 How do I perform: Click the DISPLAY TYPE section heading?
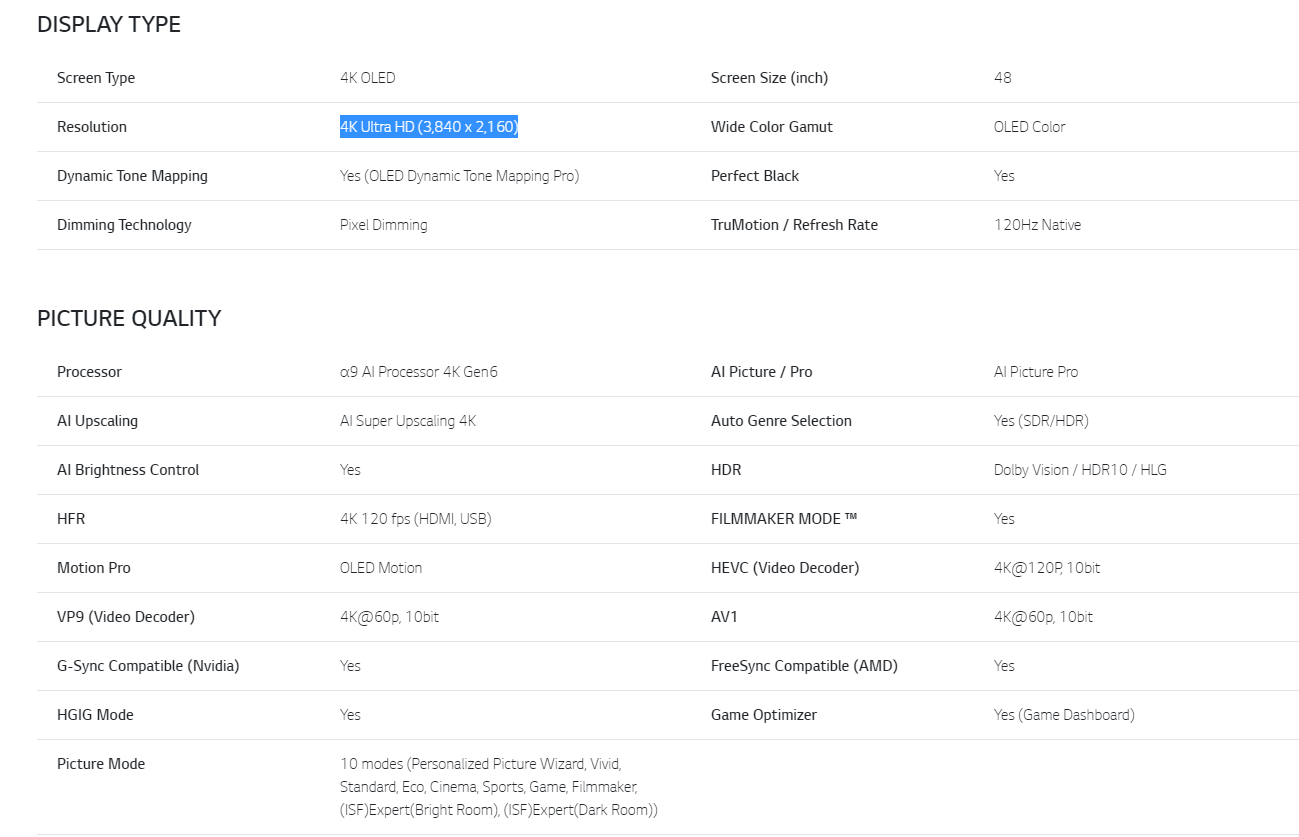(109, 25)
